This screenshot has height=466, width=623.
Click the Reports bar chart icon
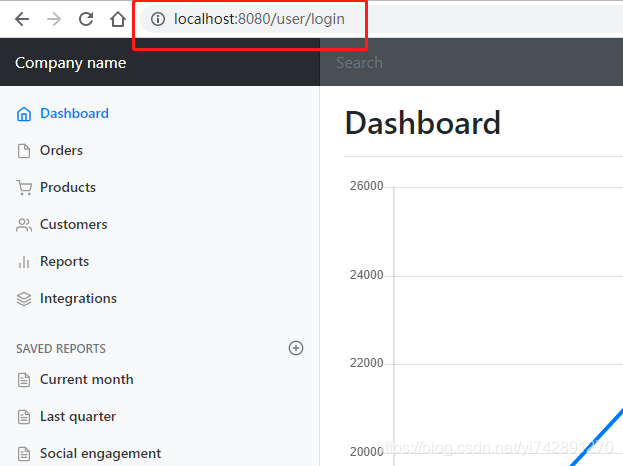(24, 262)
